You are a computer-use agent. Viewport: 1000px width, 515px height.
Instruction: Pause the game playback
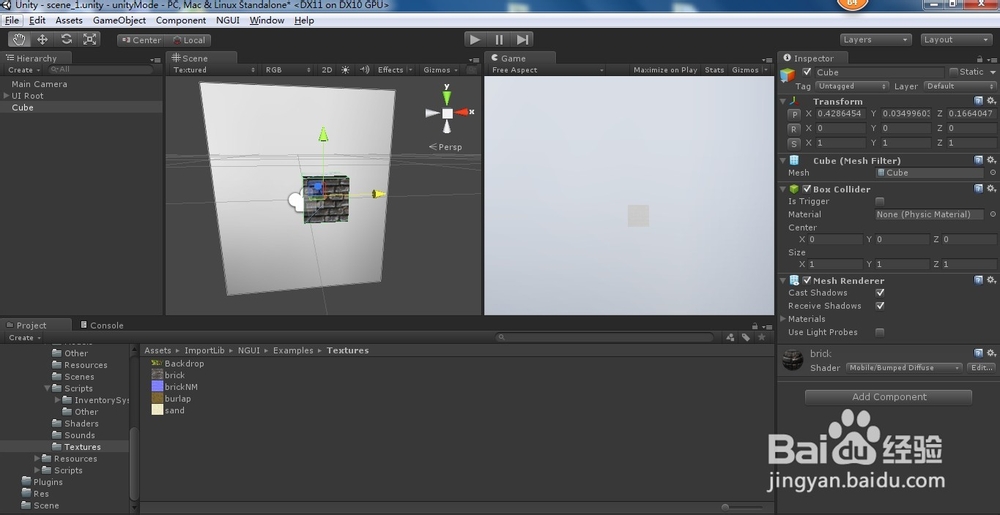coord(499,40)
